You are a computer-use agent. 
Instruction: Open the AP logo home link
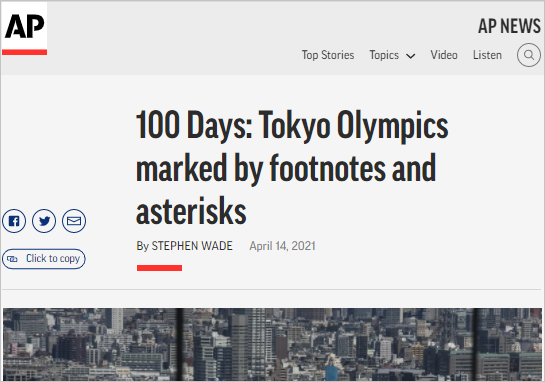24,29
